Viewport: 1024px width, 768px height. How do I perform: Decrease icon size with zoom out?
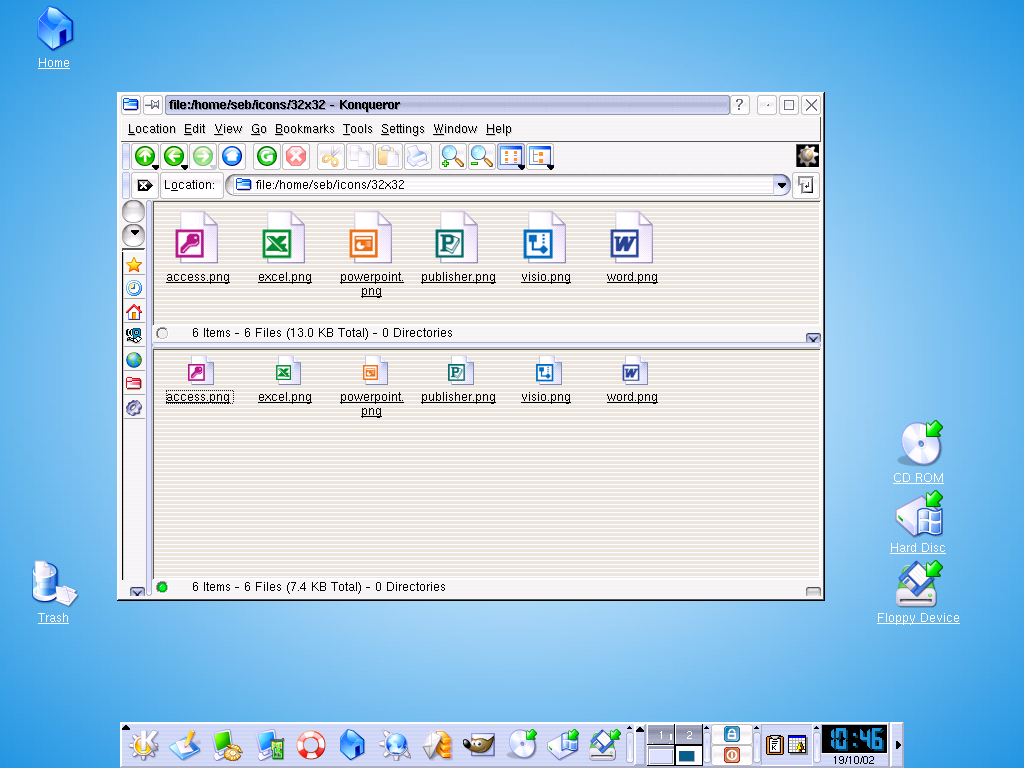[481, 157]
